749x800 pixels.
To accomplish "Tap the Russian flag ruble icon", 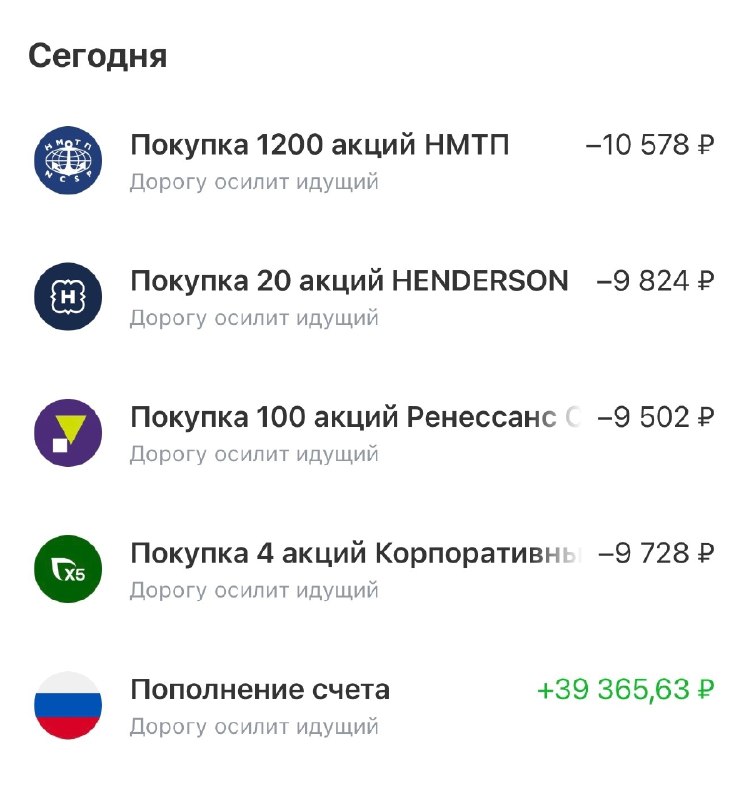I will tap(68, 705).
